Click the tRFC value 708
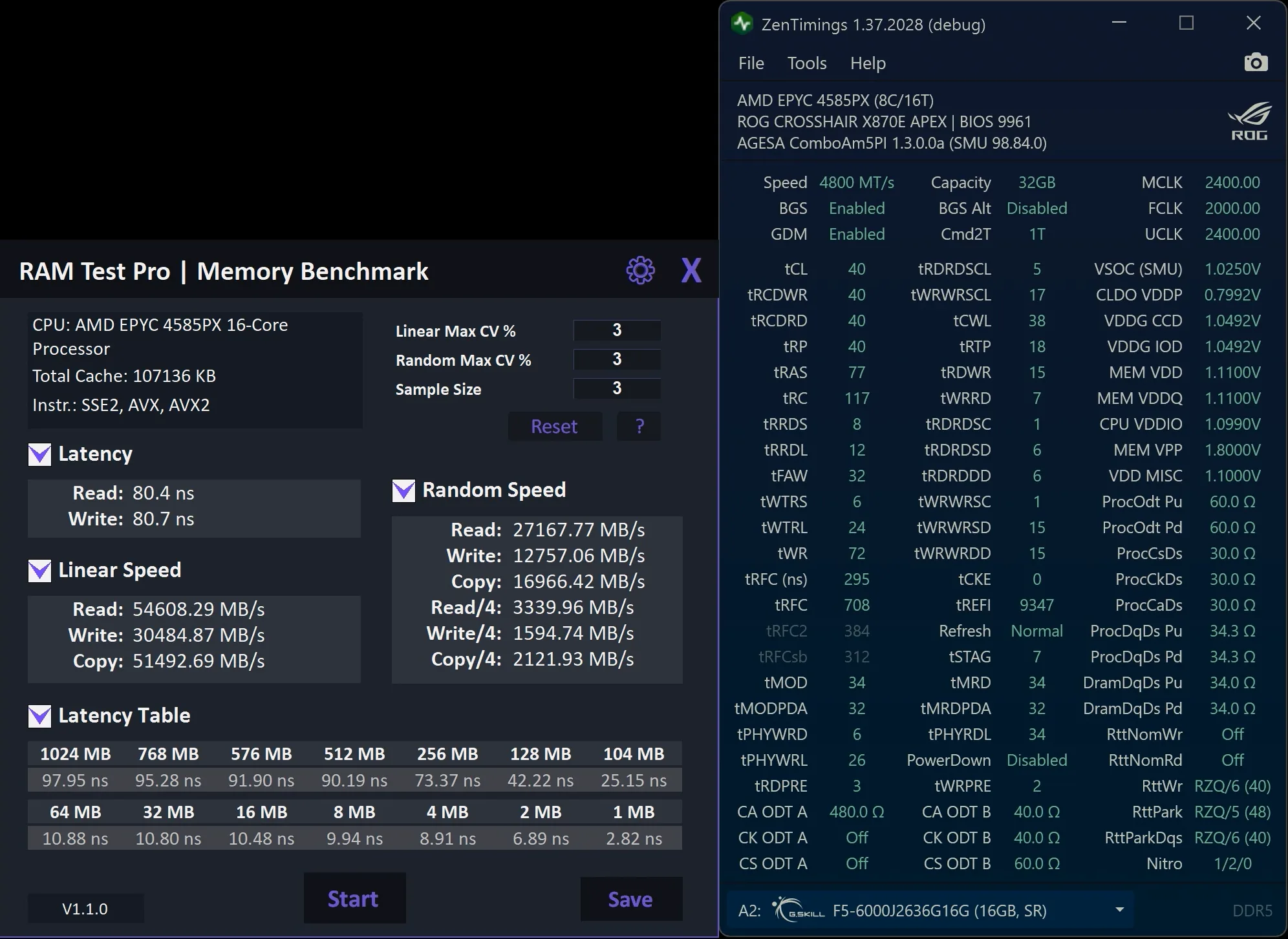 click(x=857, y=605)
